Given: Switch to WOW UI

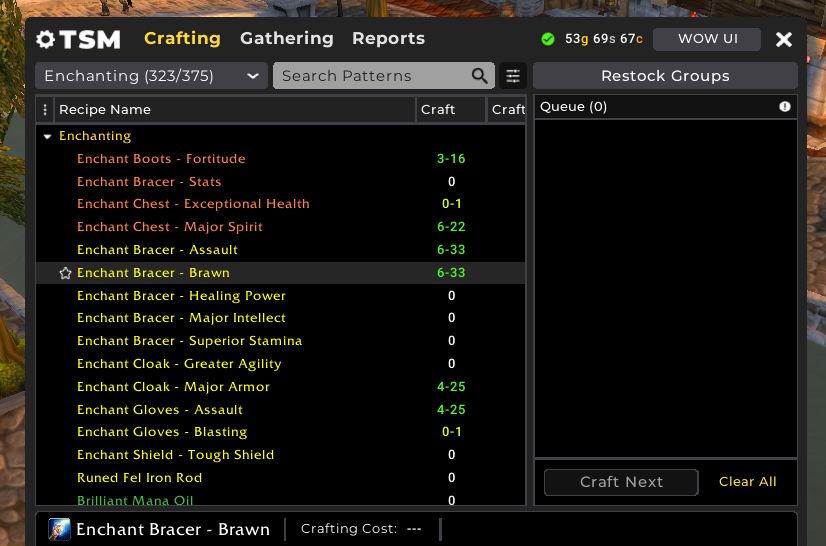Looking at the screenshot, I should click(x=707, y=39).
